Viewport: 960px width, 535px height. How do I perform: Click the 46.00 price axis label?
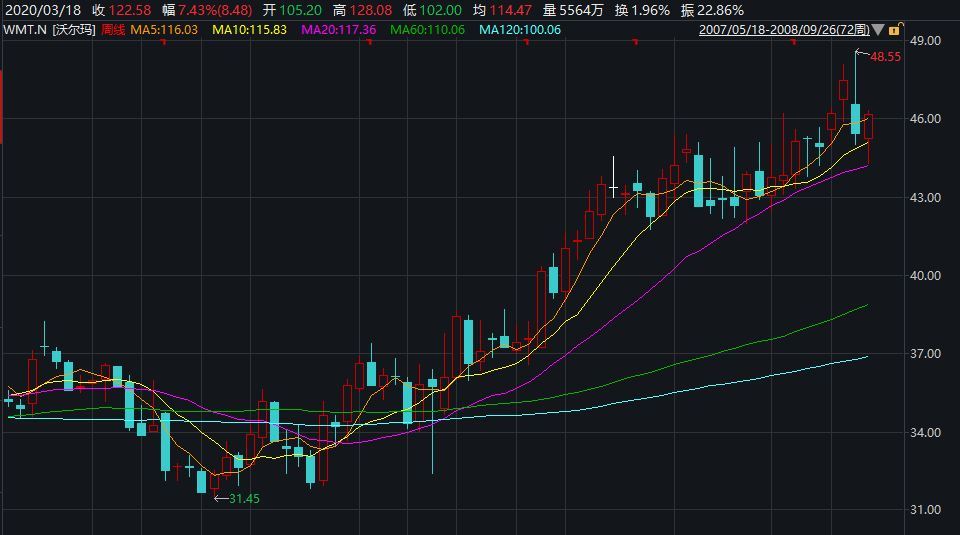(925, 119)
